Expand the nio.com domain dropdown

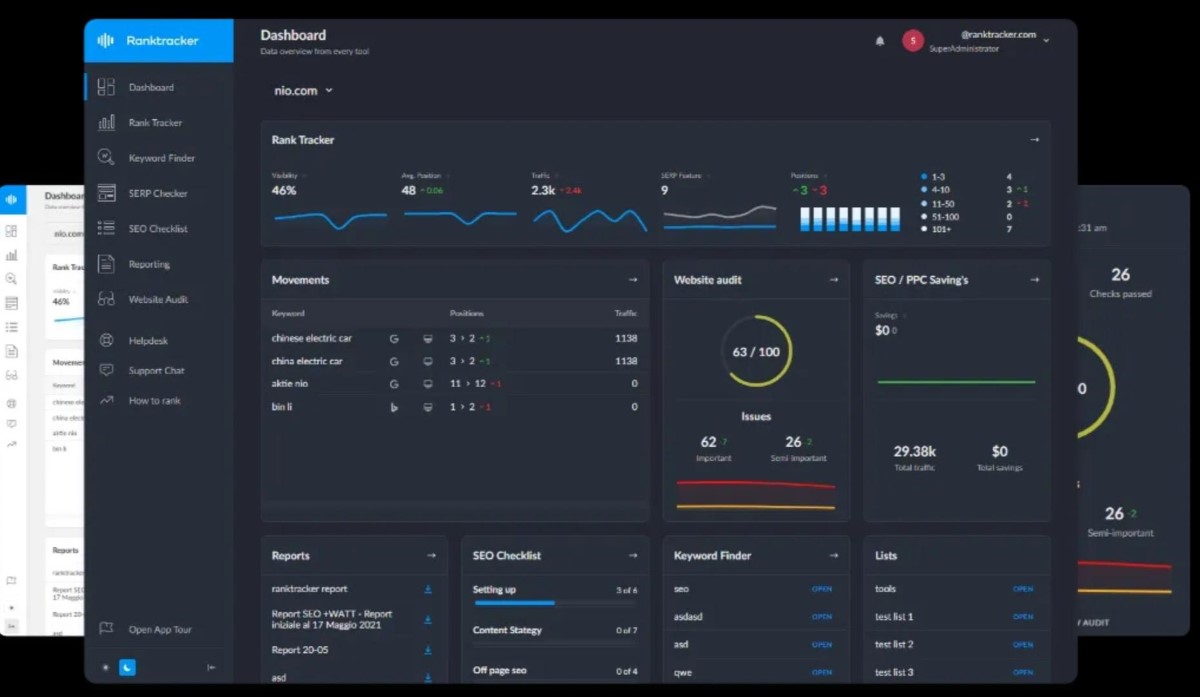tap(303, 90)
